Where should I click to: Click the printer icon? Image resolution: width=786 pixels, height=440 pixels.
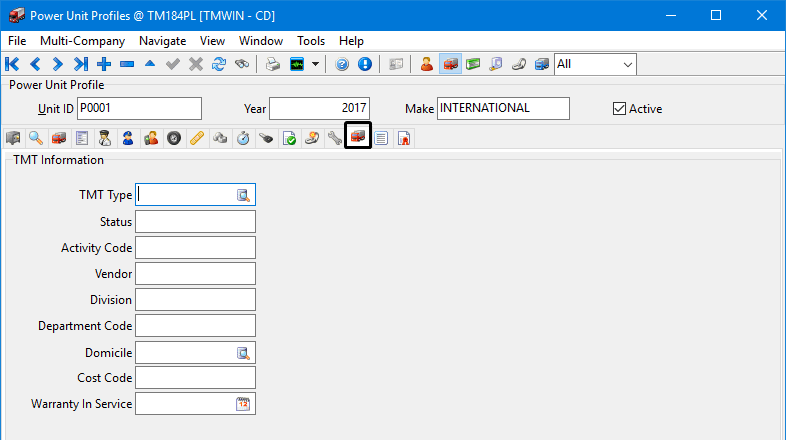click(x=273, y=64)
